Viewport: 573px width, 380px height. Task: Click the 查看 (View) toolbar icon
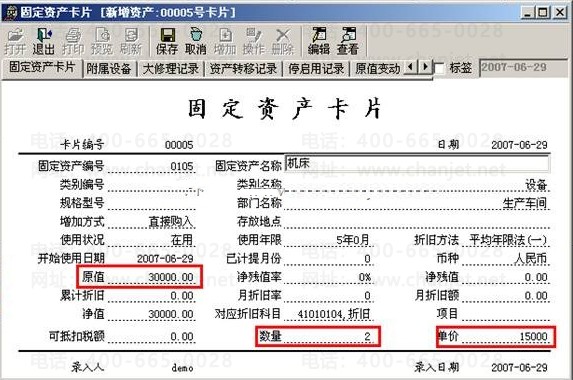coord(348,41)
